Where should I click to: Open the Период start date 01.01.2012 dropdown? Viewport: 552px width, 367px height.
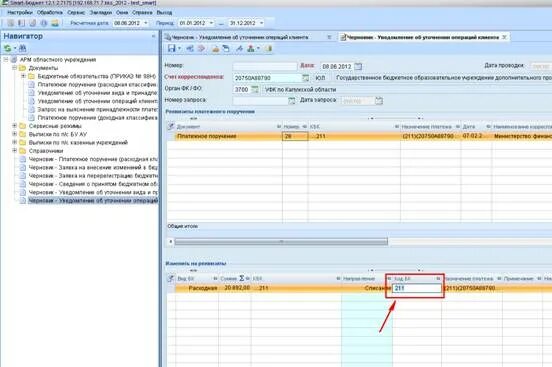point(211,23)
